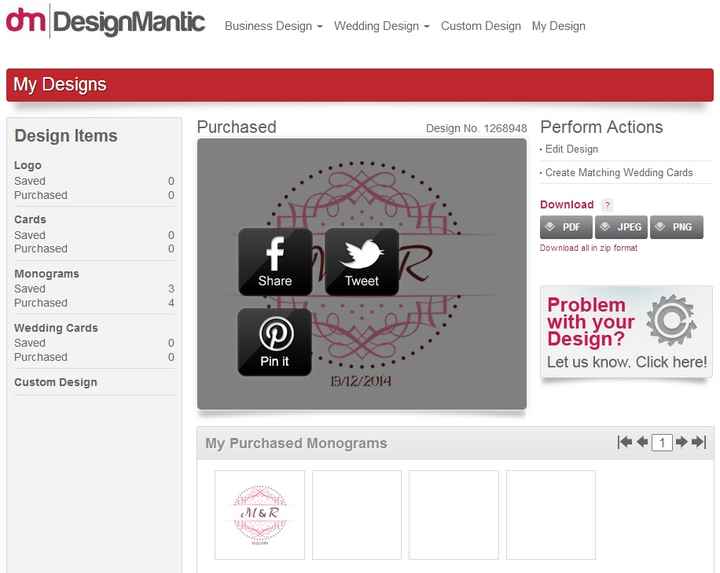Viewport: 720px width, 573px height.
Task: Open Custom Design menu item
Action: tap(481, 26)
